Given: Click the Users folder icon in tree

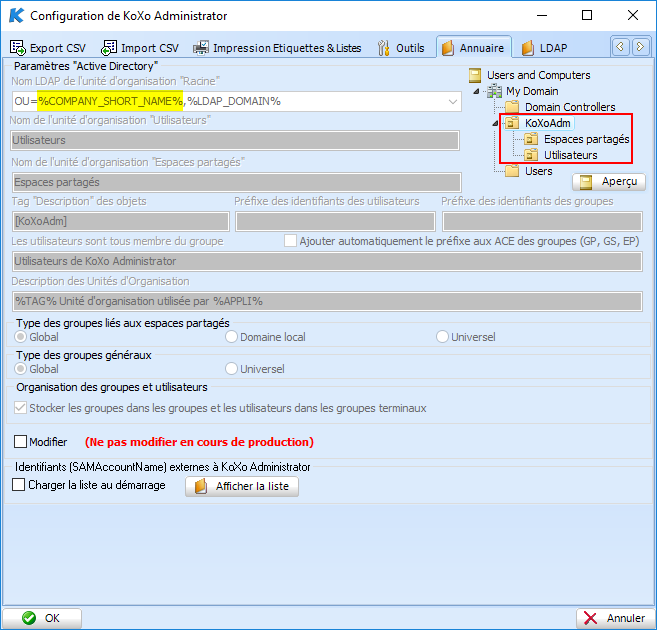Looking at the screenshot, I should (x=512, y=171).
